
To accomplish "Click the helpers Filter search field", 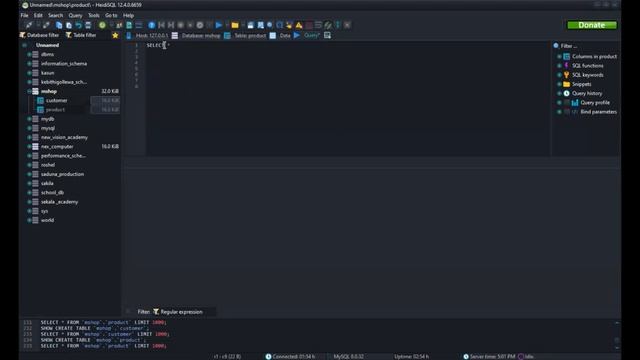I will (587, 46).
